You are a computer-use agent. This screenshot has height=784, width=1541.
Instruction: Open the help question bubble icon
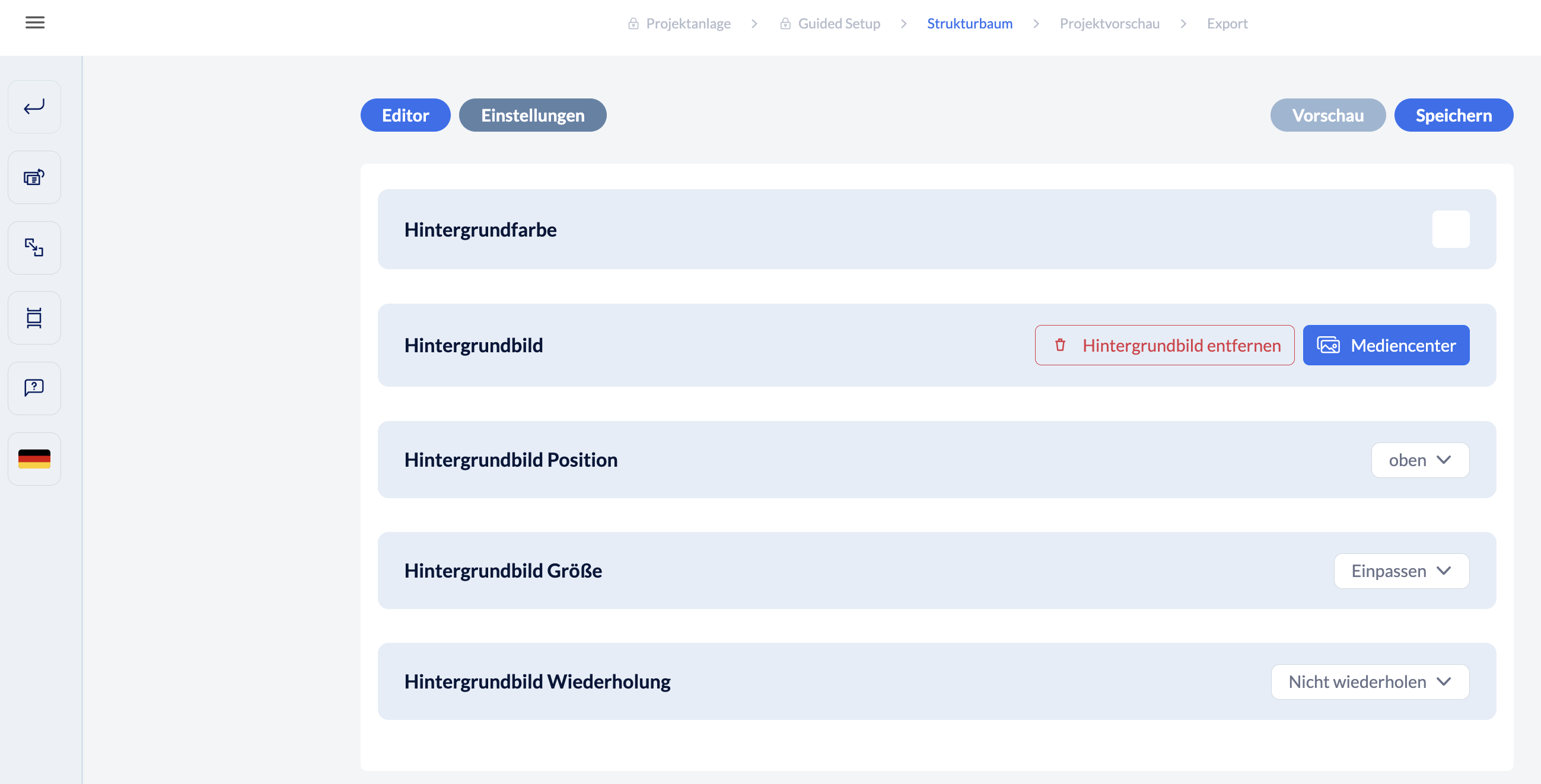tap(34, 388)
